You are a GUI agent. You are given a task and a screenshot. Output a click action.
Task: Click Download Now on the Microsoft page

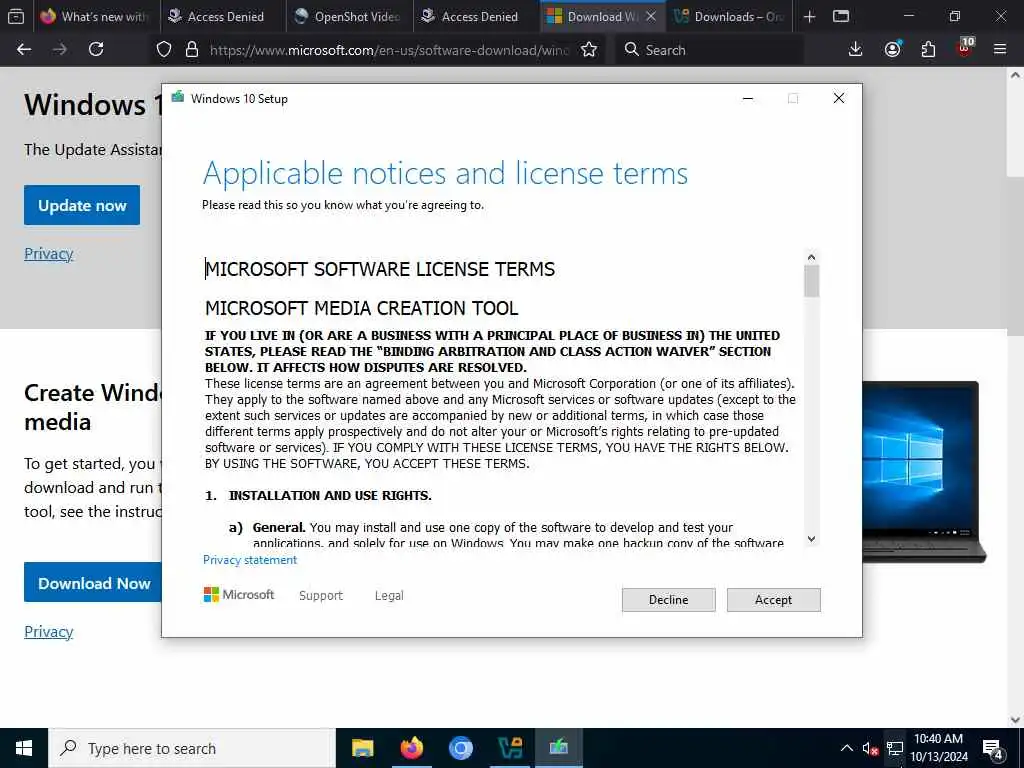pyautogui.click(x=93, y=583)
